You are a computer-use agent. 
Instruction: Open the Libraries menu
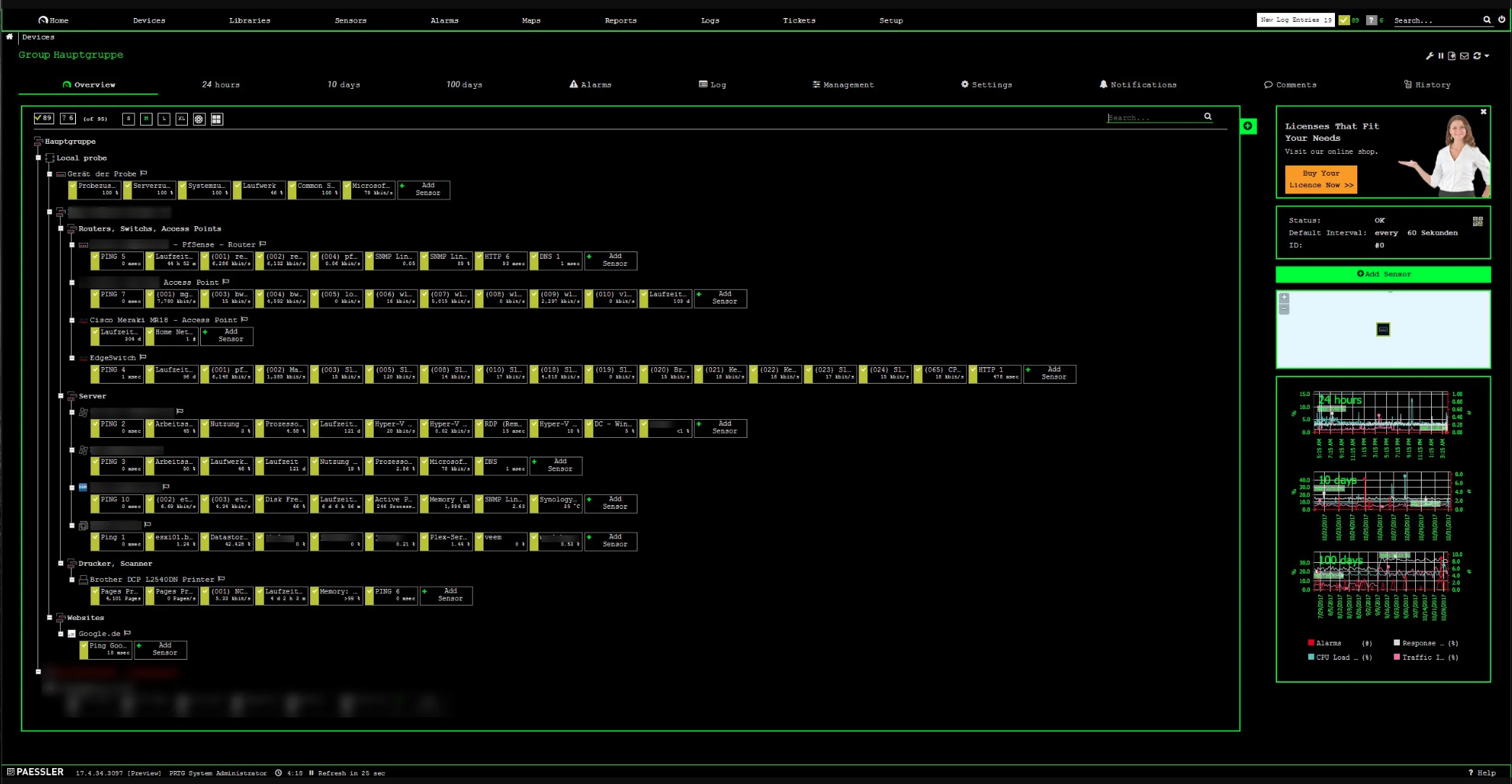(x=249, y=20)
